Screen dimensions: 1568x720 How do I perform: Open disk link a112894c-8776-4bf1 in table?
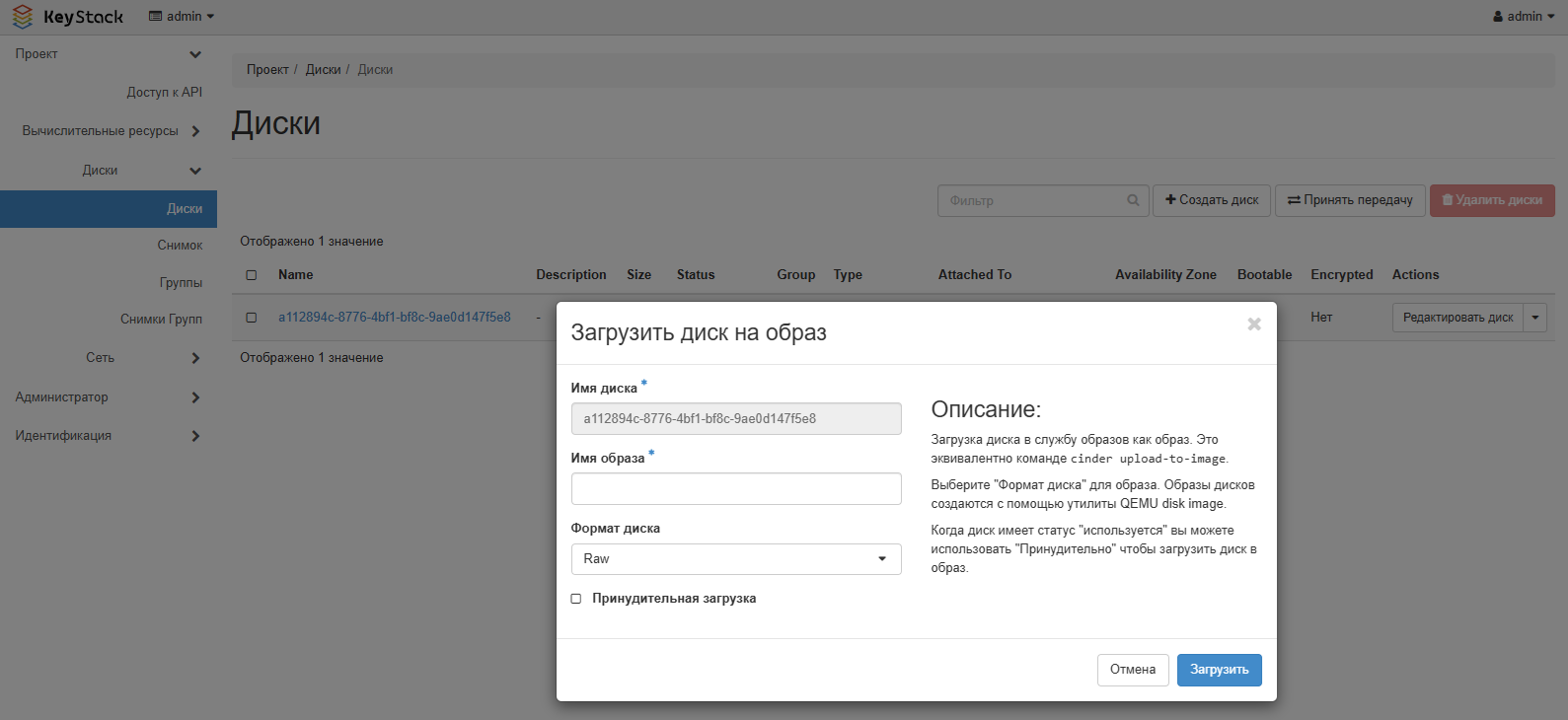point(394,318)
